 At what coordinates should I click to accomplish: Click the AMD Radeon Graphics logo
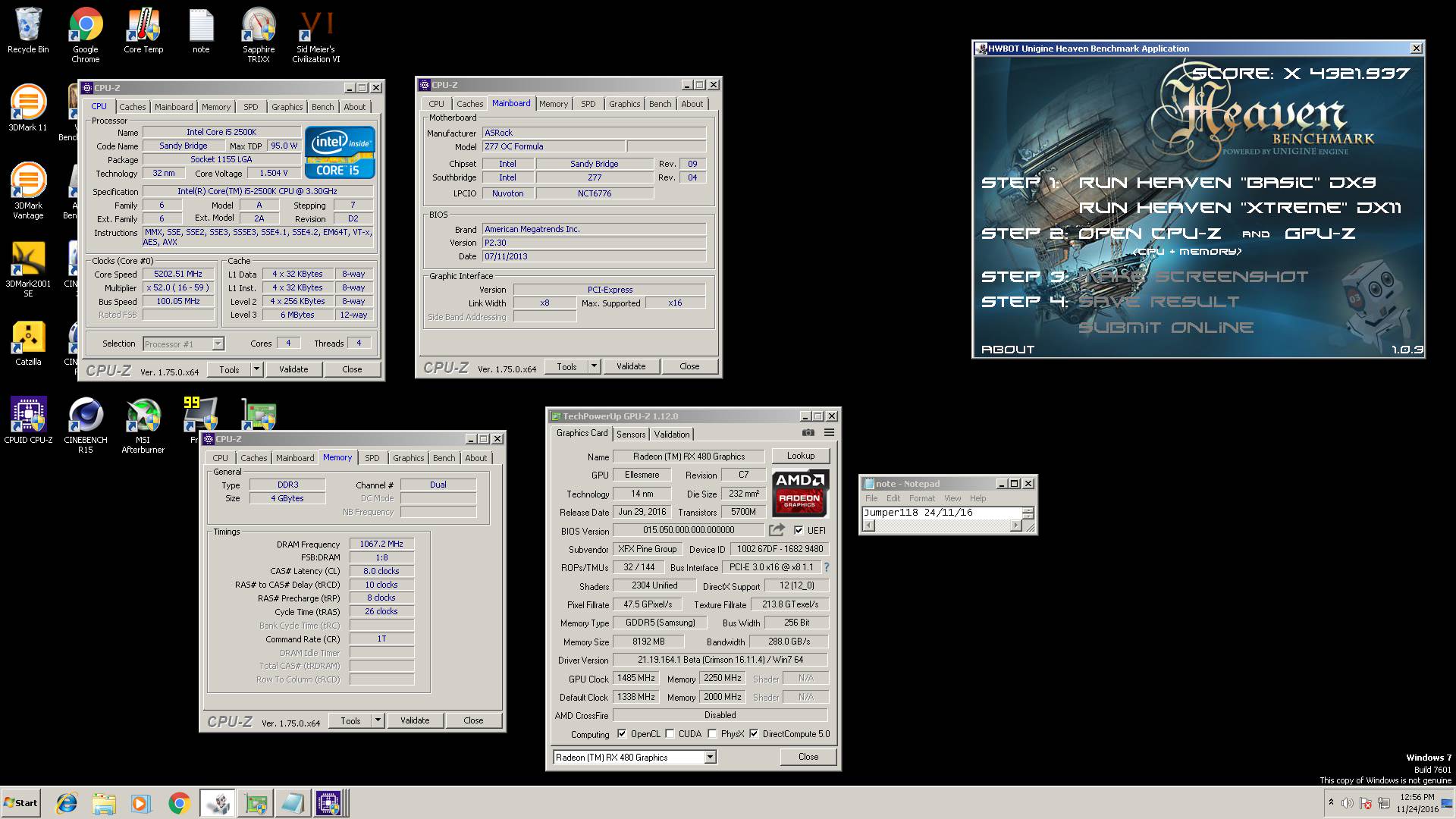pyautogui.click(x=800, y=493)
